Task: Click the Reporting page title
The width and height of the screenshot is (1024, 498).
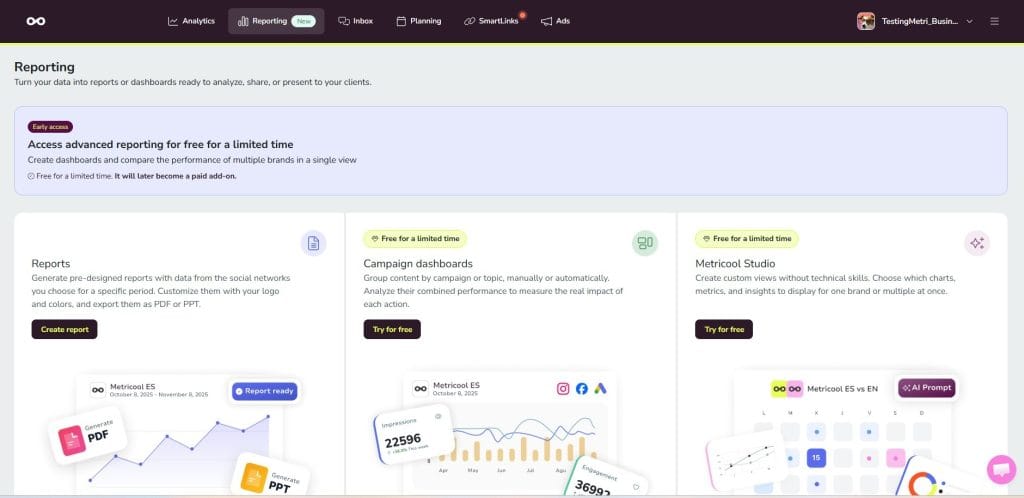Action: tap(44, 67)
